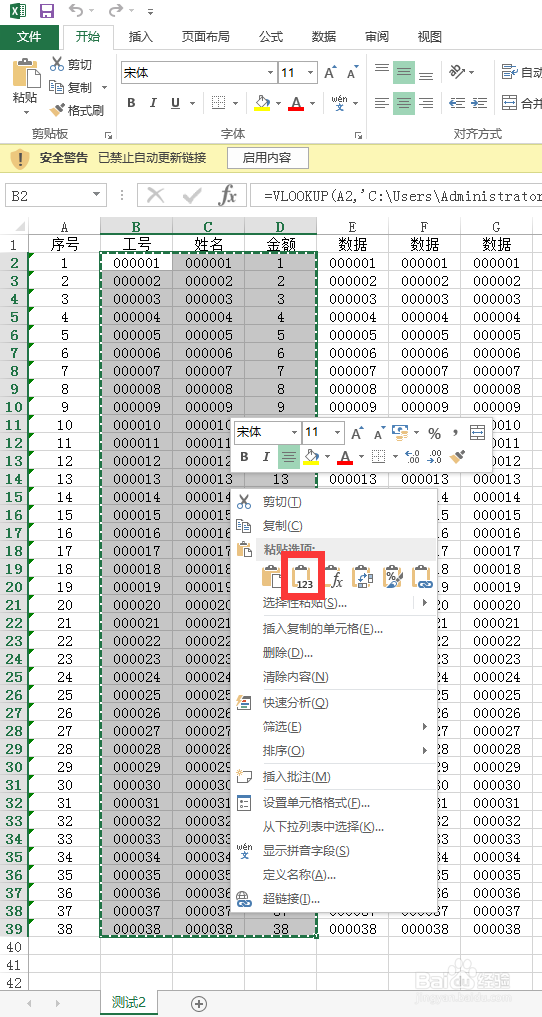Toggle align right in ribbon
Image resolution: width=542 pixels, height=1017 pixels.
[x=426, y=102]
